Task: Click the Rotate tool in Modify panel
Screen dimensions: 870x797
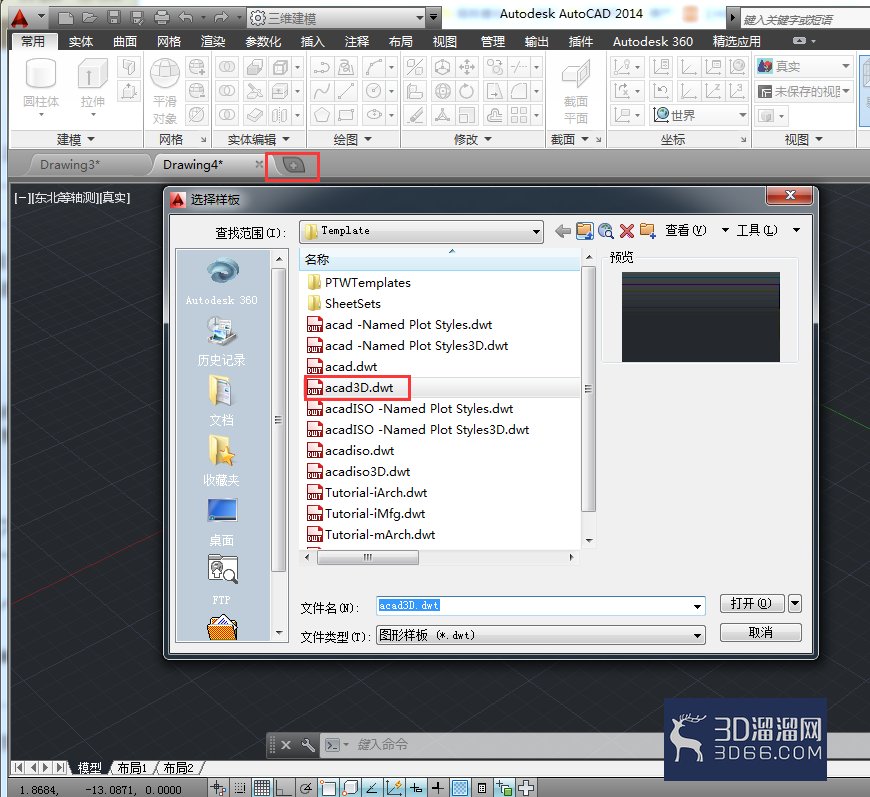Action: (467, 91)
